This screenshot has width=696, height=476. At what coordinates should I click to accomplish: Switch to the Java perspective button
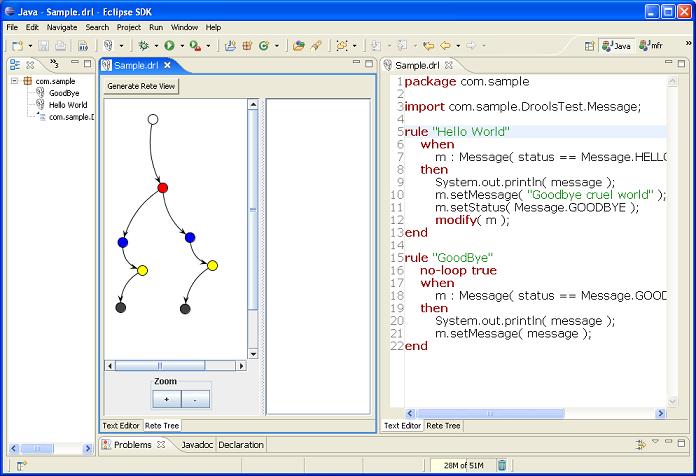(616, 46)
